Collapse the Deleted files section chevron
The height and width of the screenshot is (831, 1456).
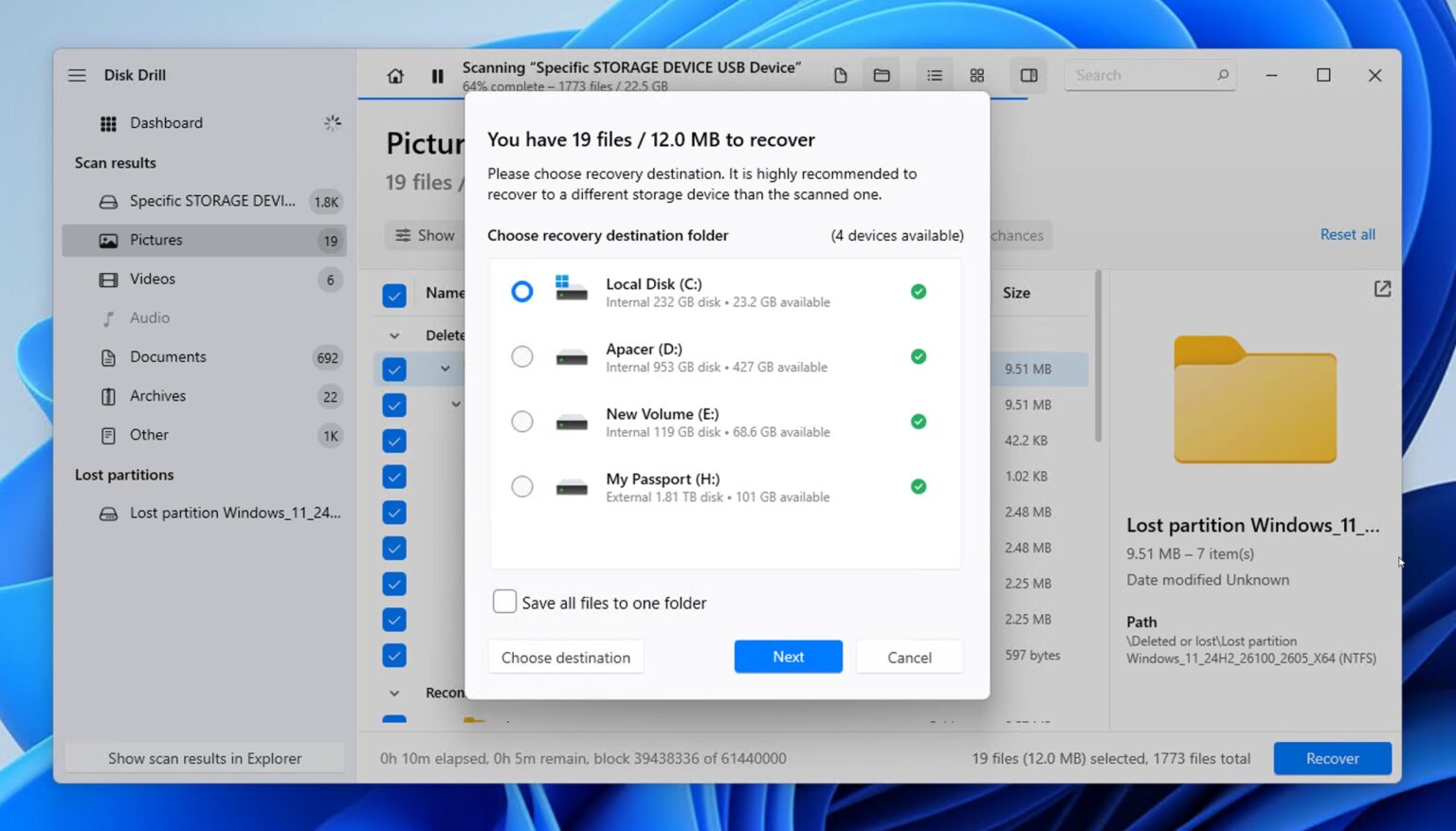point(394,334)
